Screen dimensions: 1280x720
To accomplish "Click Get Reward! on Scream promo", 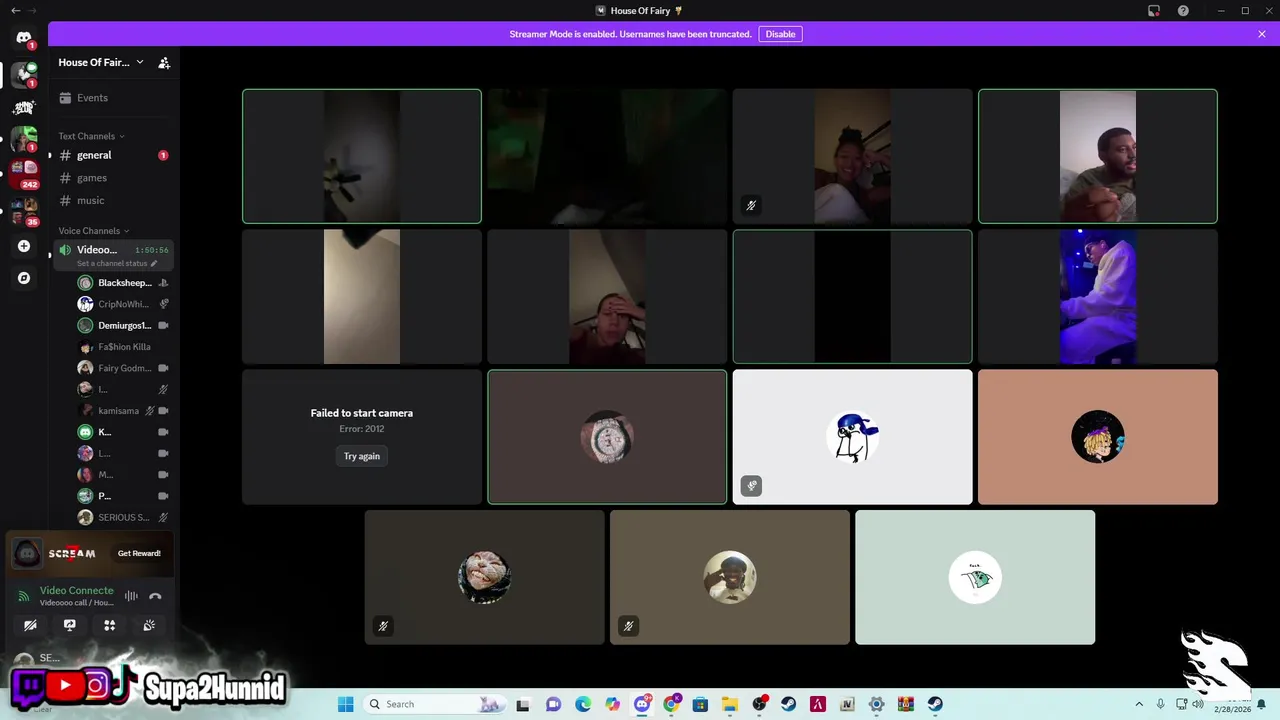I will tap(139, 553).
